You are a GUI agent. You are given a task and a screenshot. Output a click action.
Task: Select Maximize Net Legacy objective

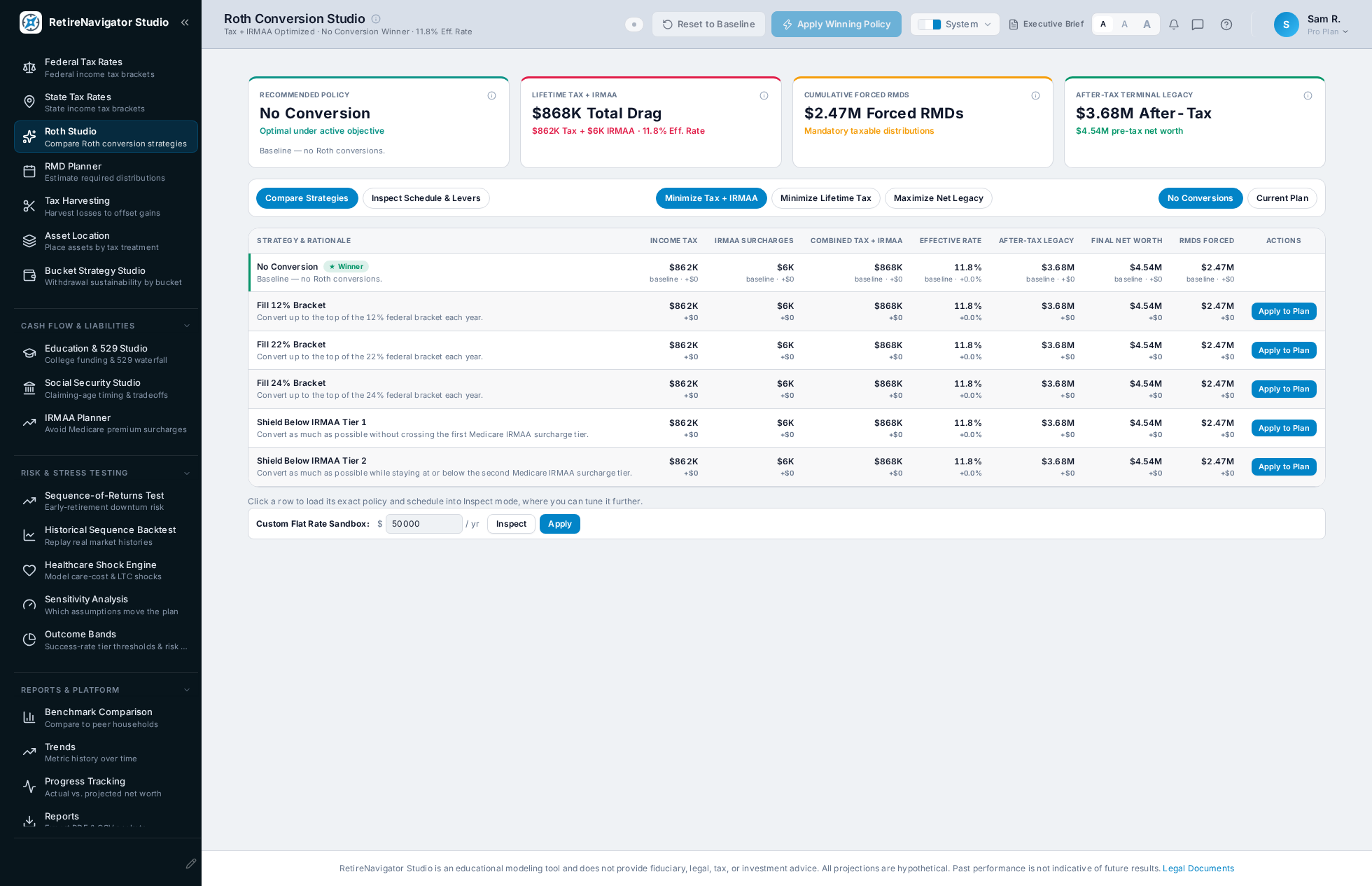(938, 198)
